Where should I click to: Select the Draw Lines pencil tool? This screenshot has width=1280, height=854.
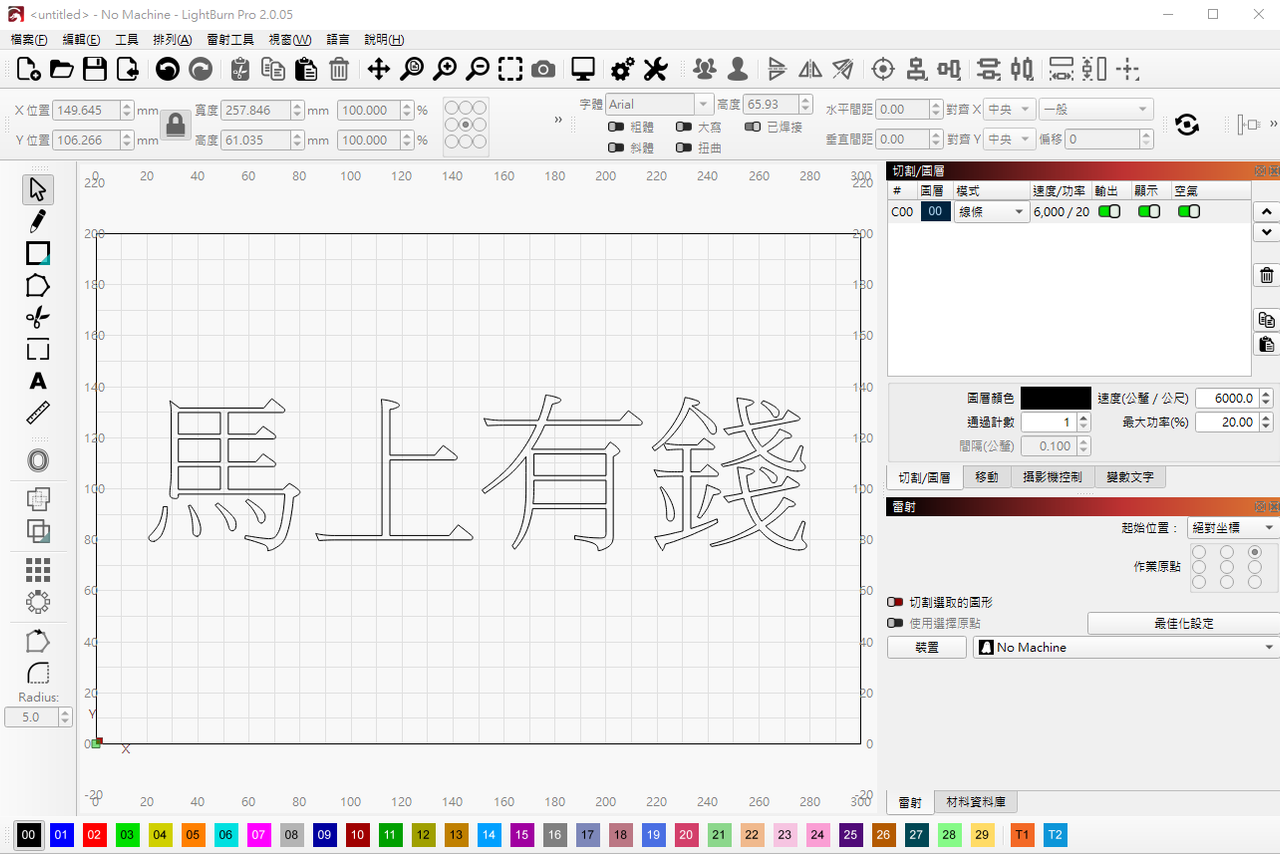coord(38,221)
